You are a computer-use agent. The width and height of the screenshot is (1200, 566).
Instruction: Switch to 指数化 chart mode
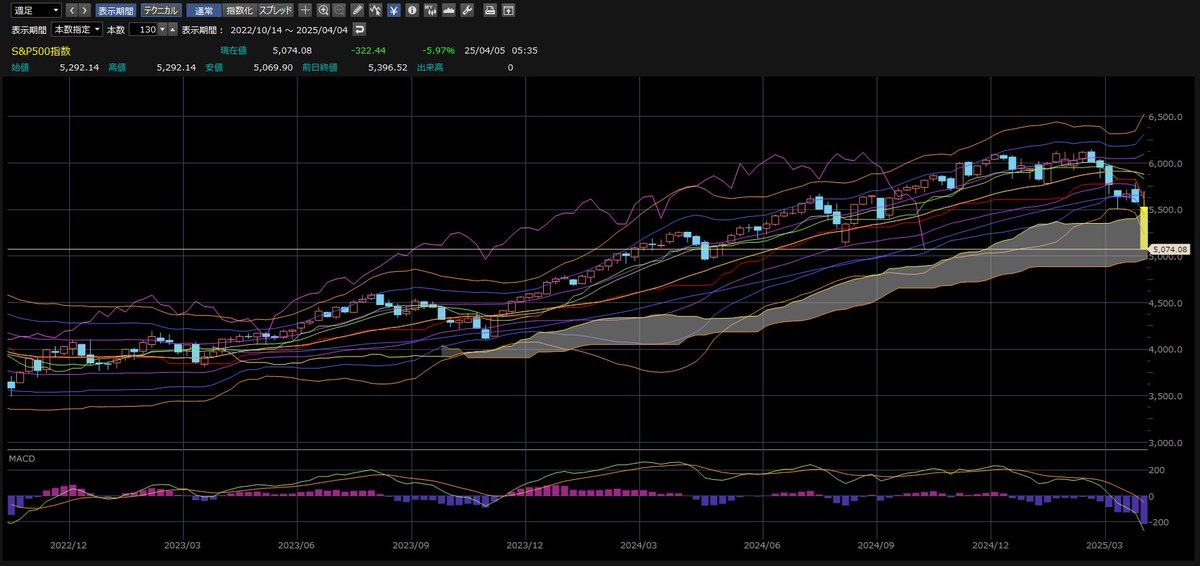(x=239, y=10)
